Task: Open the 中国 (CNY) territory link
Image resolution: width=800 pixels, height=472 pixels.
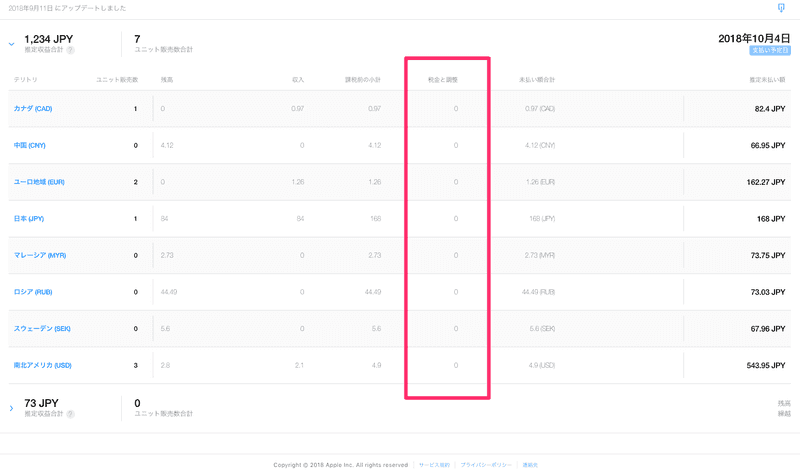Action: (x=30, y=145)
